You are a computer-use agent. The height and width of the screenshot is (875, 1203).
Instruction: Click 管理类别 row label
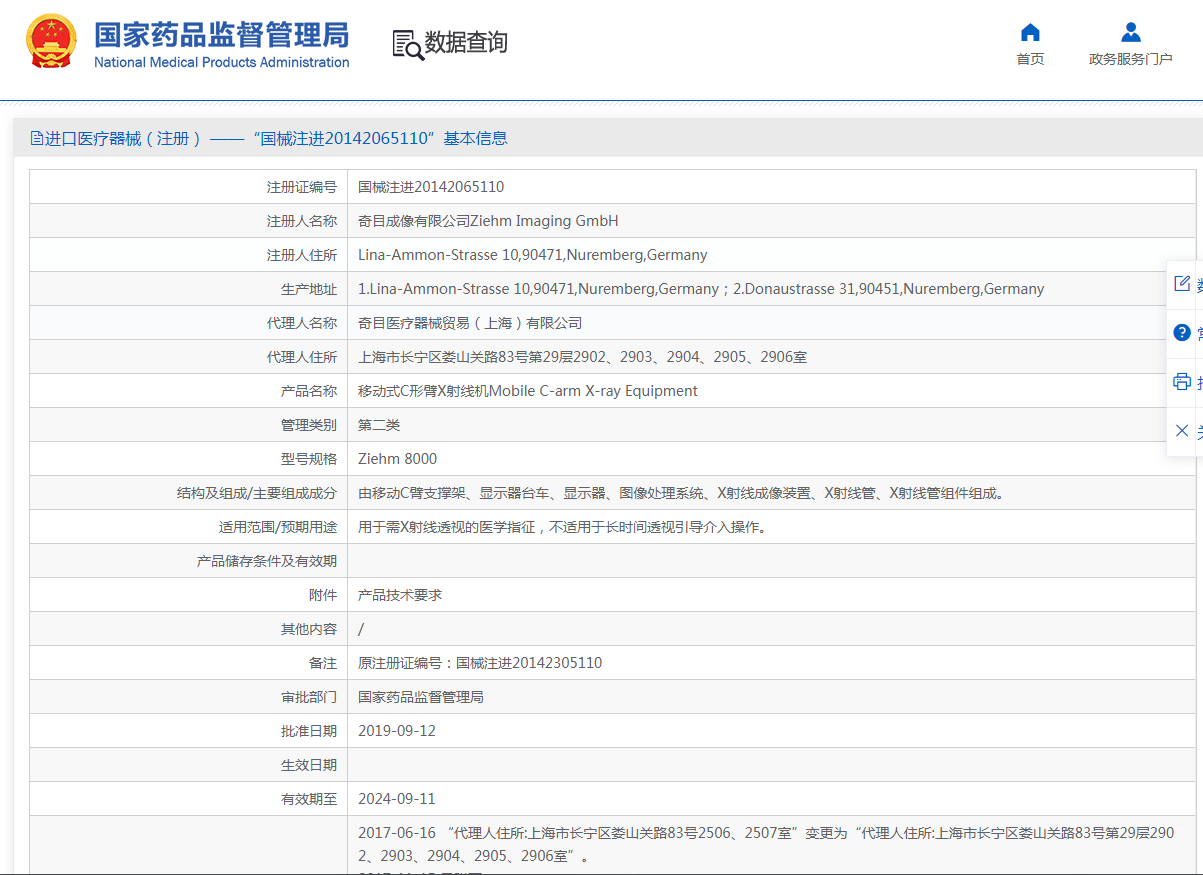(309, 425)
